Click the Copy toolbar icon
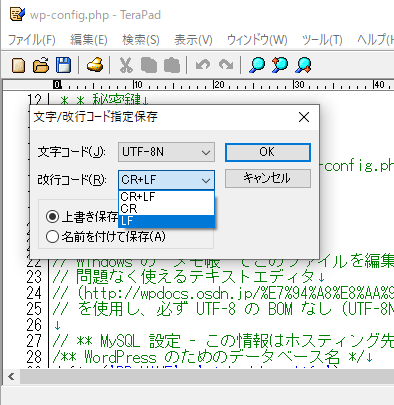The image size is (394, 405). 149,65
